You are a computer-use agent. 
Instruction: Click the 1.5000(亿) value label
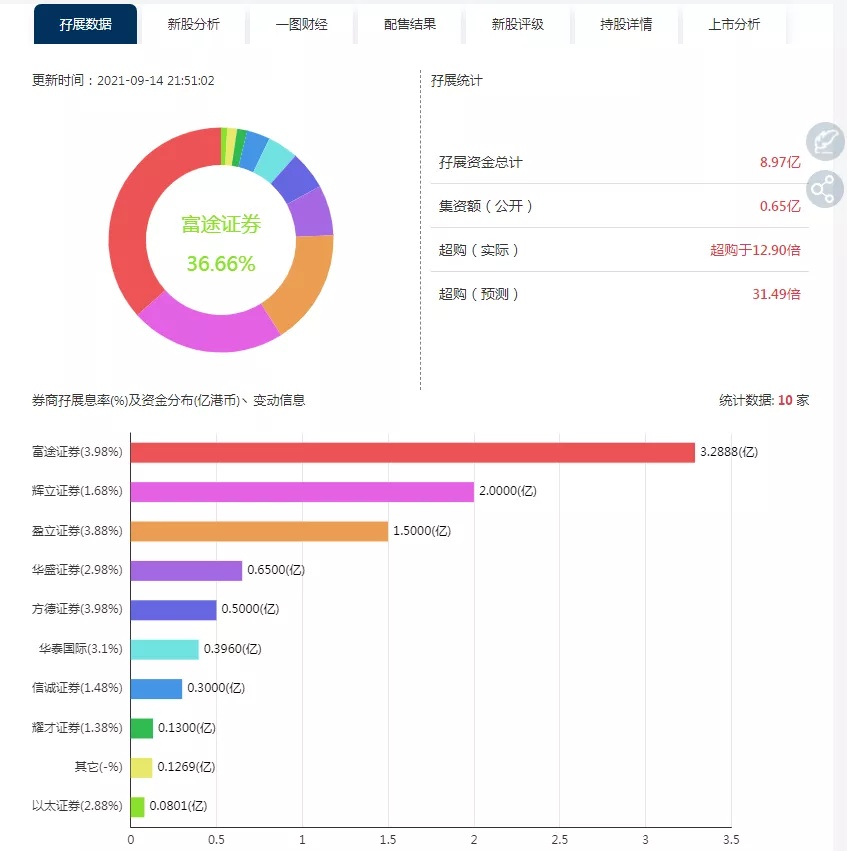pos(422,530)
